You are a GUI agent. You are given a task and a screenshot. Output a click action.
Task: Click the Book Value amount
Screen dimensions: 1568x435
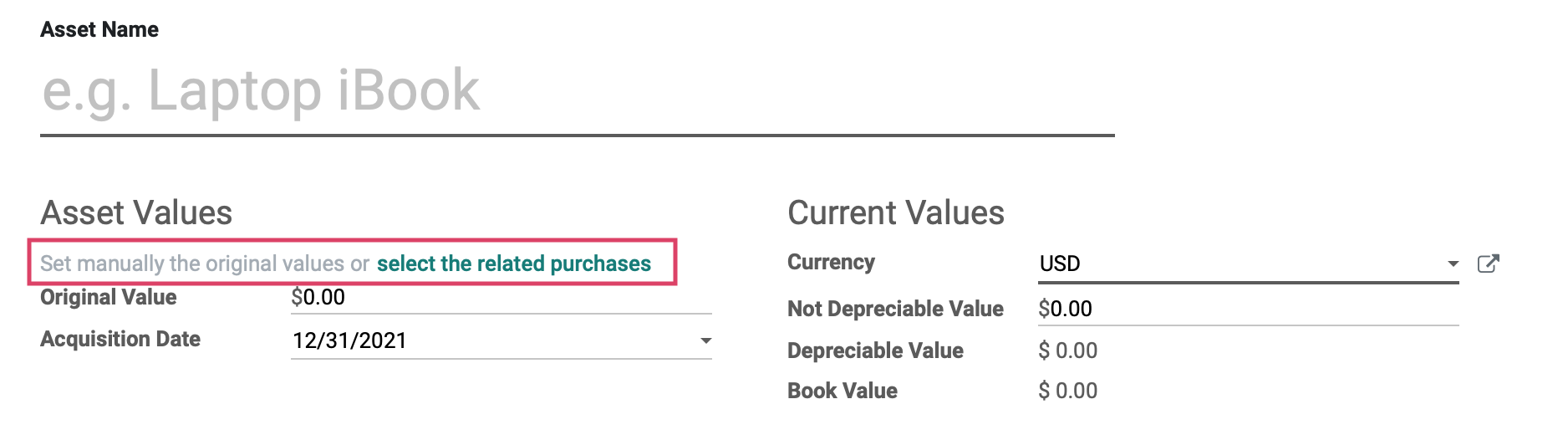coord(1067,391)
